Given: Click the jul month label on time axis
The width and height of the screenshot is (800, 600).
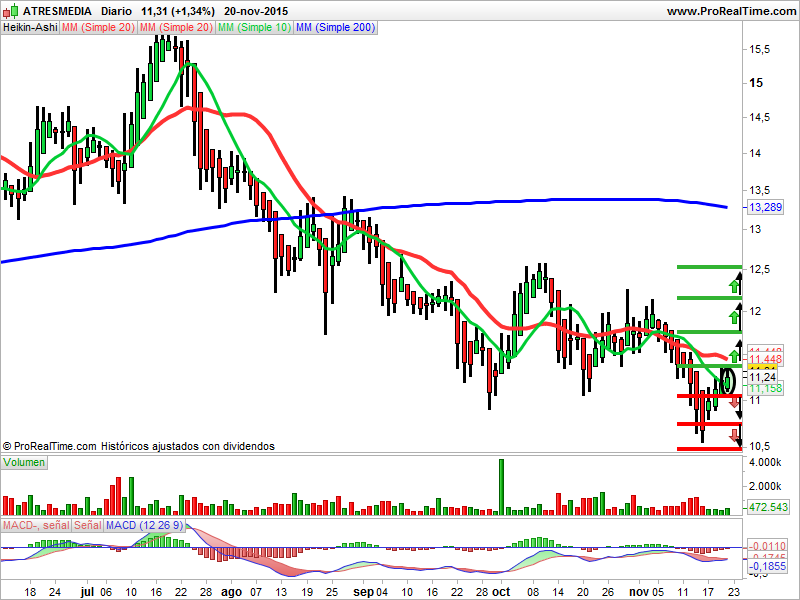Looking at the screenshot, I should click(x=87, y=592).
